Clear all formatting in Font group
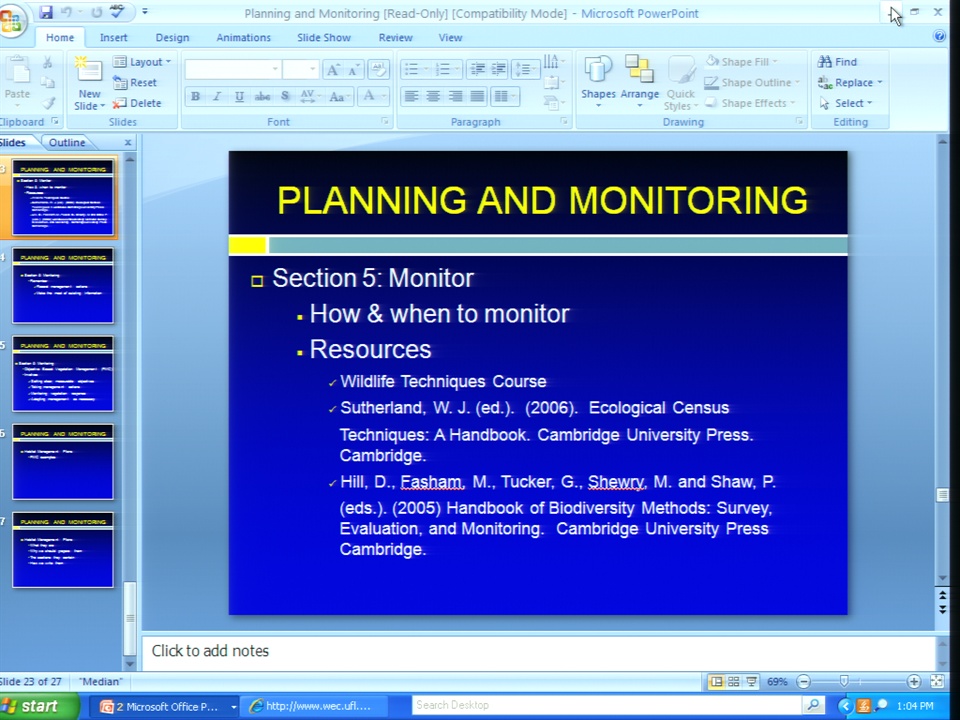Screen dimensions: 960x720 point(378,69)
